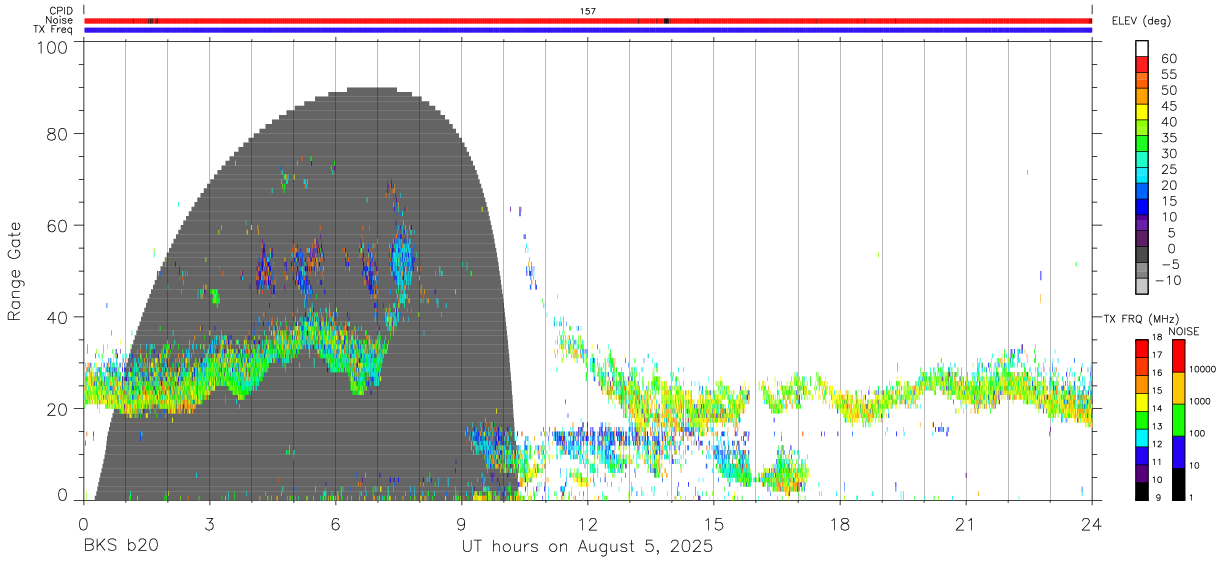Image resolution: width=1228 pixels, height=567 pixels.
Task: Click TX FRQ legend label "13"
Action: (1158, 426)
